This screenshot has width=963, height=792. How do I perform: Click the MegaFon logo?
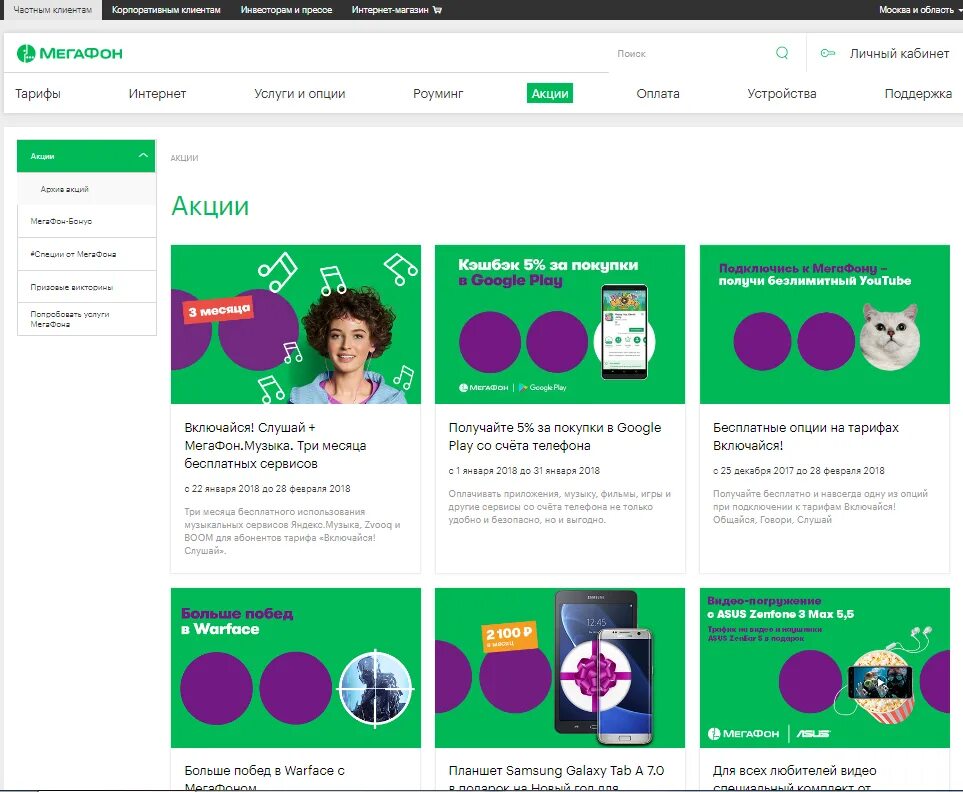69,53
